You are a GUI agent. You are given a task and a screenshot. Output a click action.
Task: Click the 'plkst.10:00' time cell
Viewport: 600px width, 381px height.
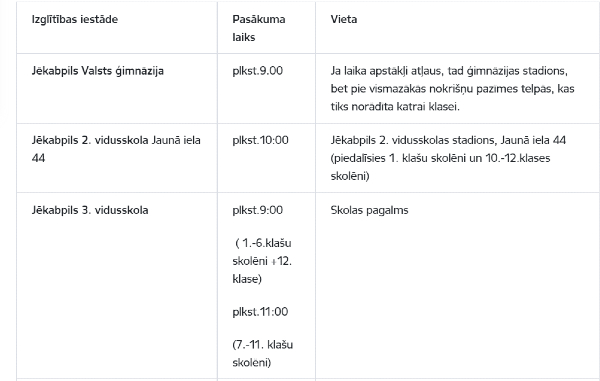(x=260, y=140)
